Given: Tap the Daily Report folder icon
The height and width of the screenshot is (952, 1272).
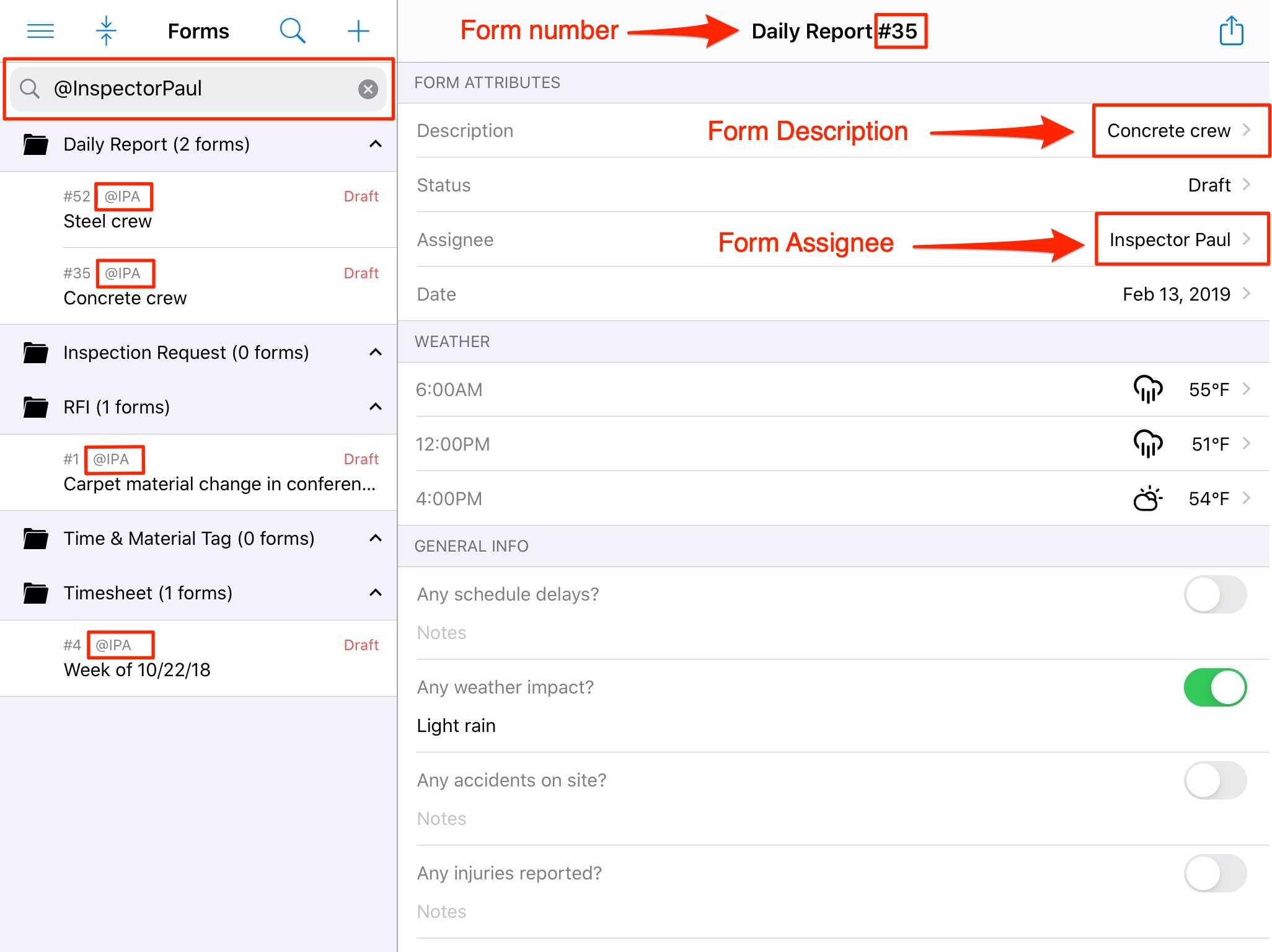Looking at the screenshot, I should pos(36,144).
